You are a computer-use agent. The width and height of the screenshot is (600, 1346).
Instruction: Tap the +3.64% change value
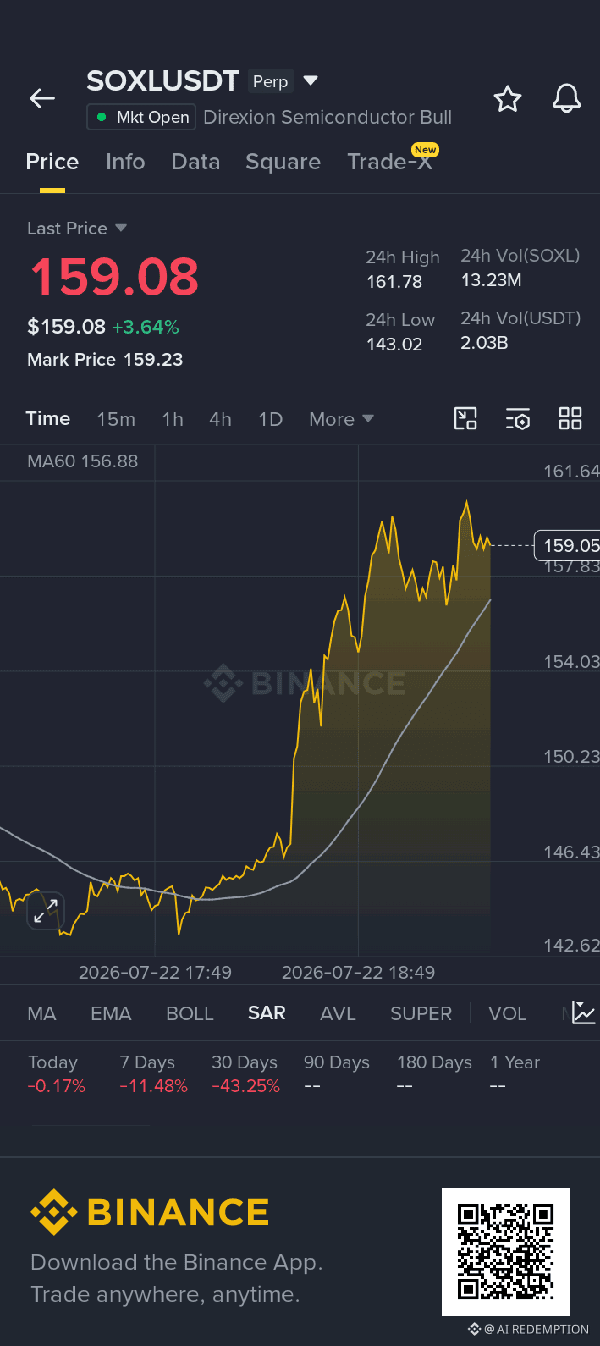coord(146,326)
